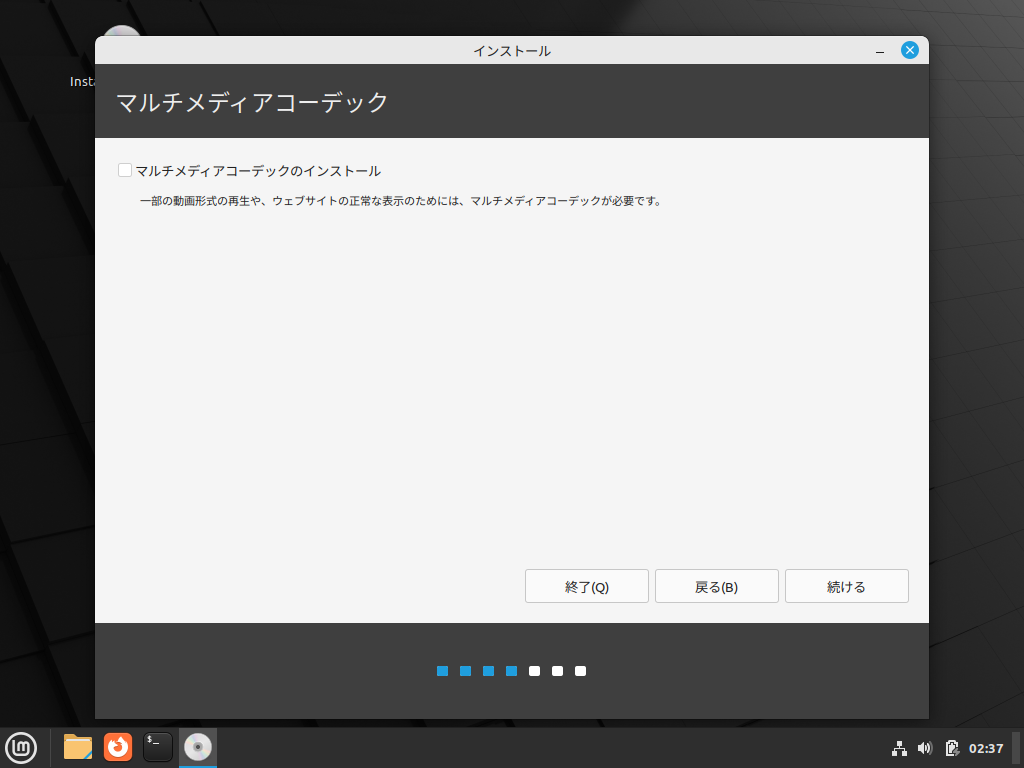Open the Linux Mint menu

22,748
